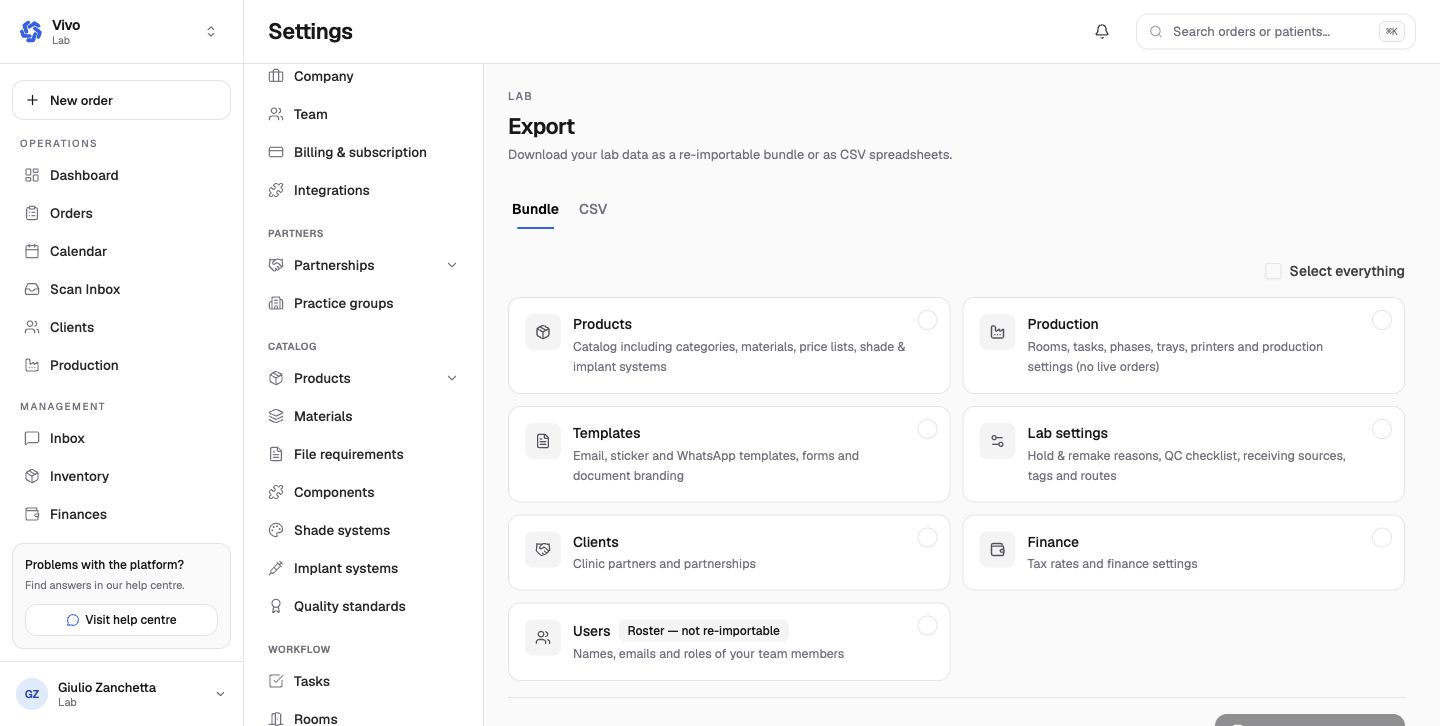Select the Lab settings radio circle
The height and width of the screenshot is (726, 1440).
[x=1381, y=429]
